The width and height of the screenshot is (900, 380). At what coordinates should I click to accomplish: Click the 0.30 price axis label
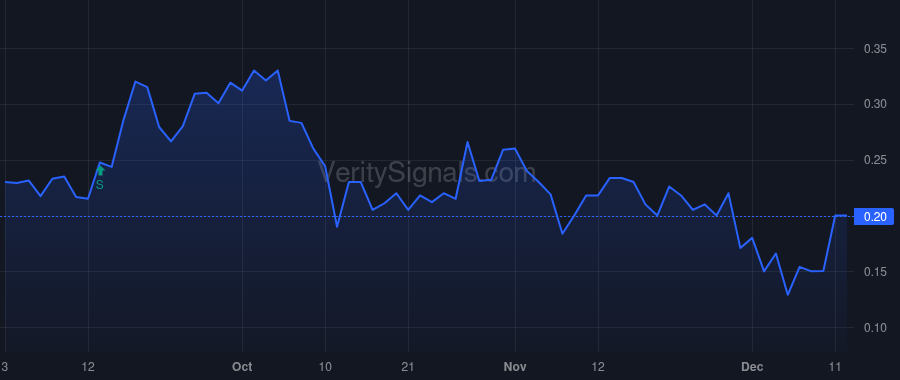pyautogui.click(x=875, y=104)
